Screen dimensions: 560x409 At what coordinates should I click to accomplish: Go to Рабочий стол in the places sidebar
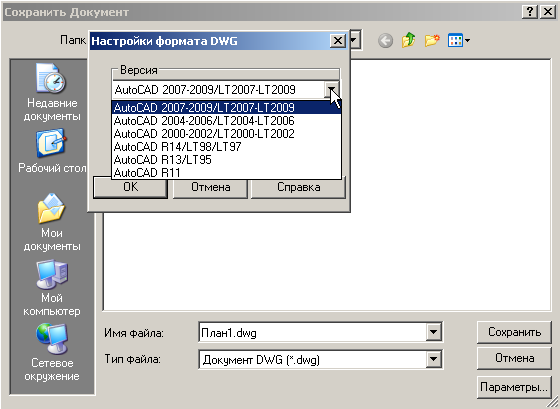coord(52,151)
